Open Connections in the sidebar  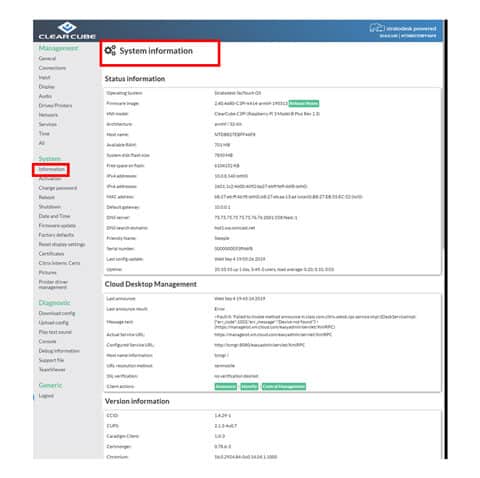click(52, 68)
